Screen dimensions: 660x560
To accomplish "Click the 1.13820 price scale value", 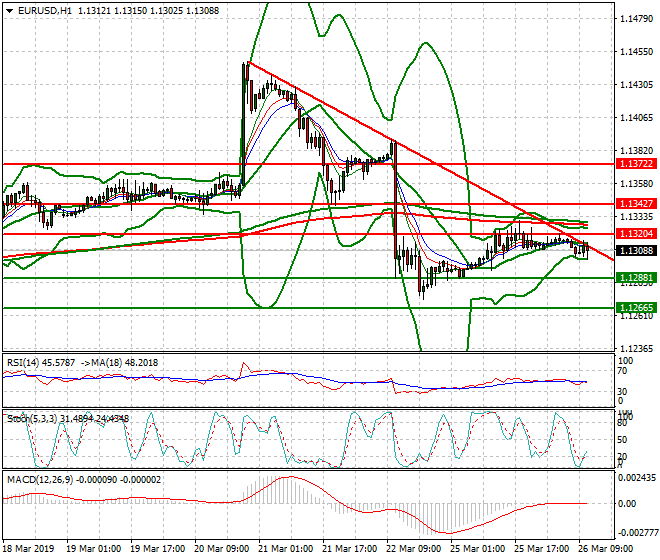I will pyautogui.click(x=636, y=151).
